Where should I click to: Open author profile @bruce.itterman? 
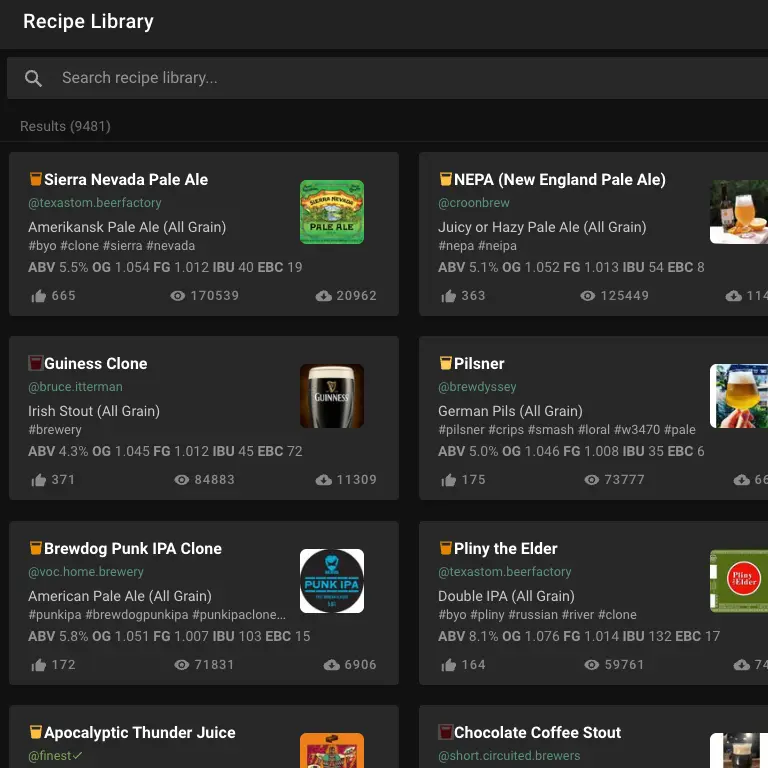[x=75, y=387]
